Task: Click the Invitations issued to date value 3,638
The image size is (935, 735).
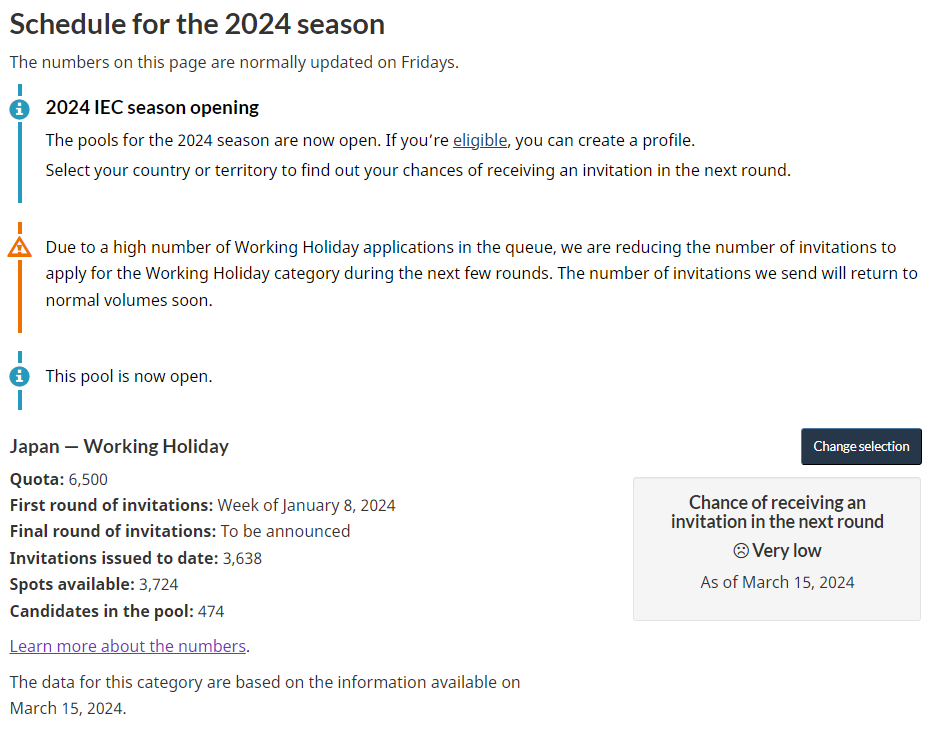Action: tap(242, 559)
